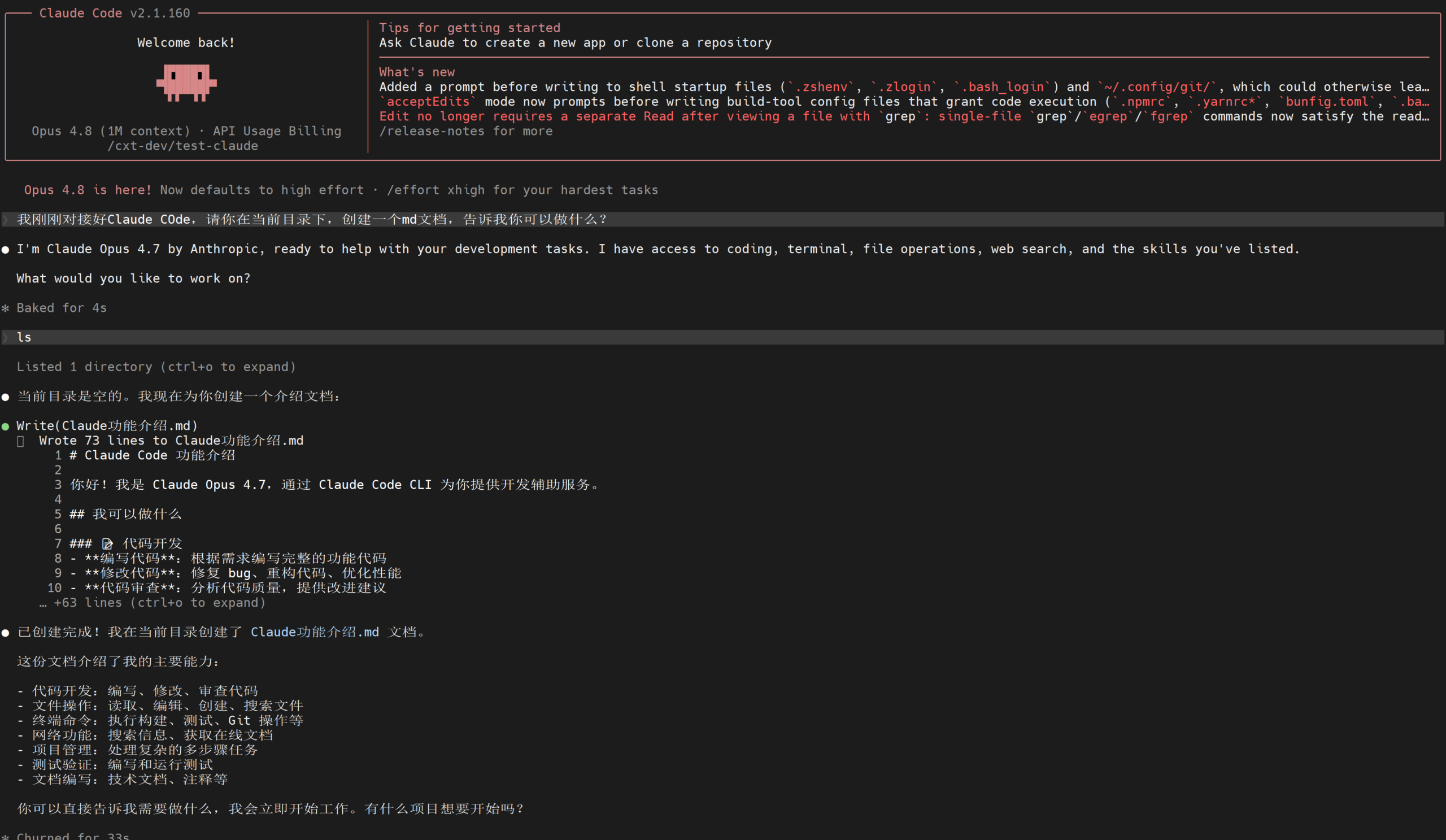This screenshot has height=840, width=1446.
Task: Click the user prompt '请你在当前目录下' line
Action: coord(723,219)
